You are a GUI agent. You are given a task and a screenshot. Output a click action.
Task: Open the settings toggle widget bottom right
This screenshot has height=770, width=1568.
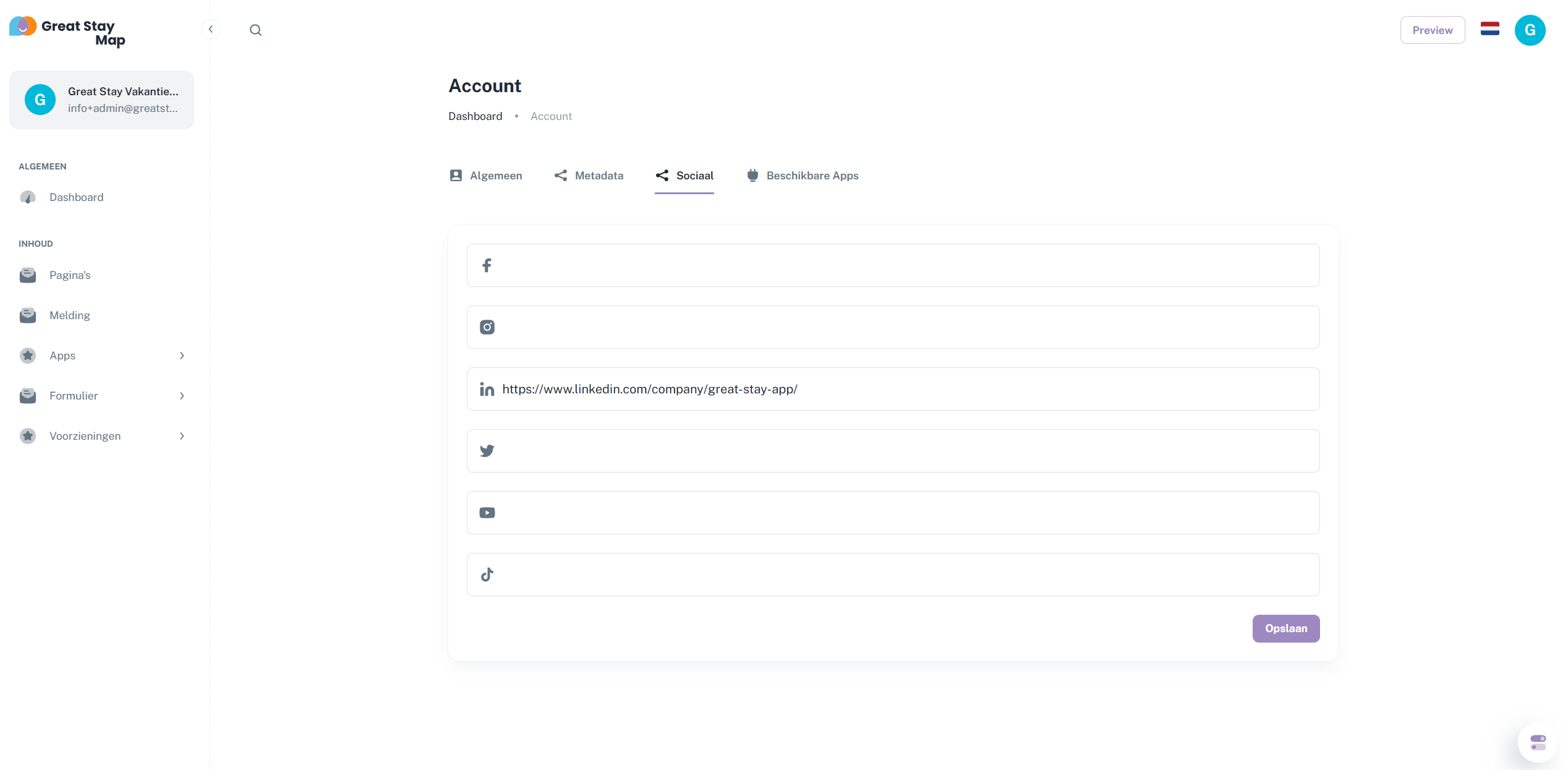click(x=1538, y=742)
